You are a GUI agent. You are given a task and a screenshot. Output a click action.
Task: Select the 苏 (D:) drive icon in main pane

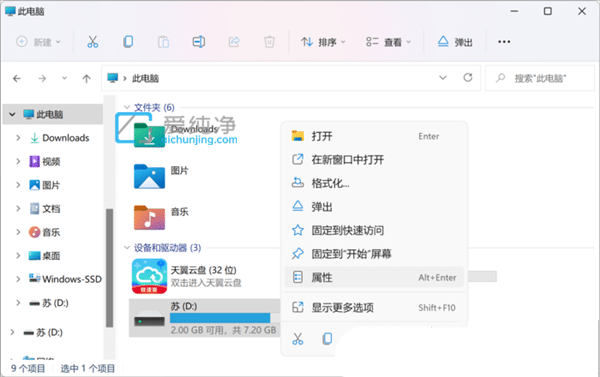(x=149, y=318)
